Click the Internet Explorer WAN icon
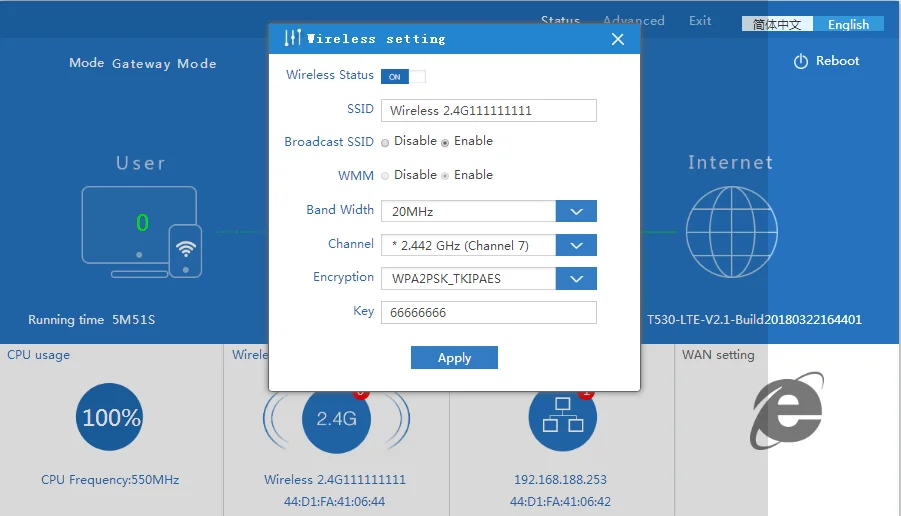Image resolution: width=901 pixels, height=516 pixels. pos(788,409)
